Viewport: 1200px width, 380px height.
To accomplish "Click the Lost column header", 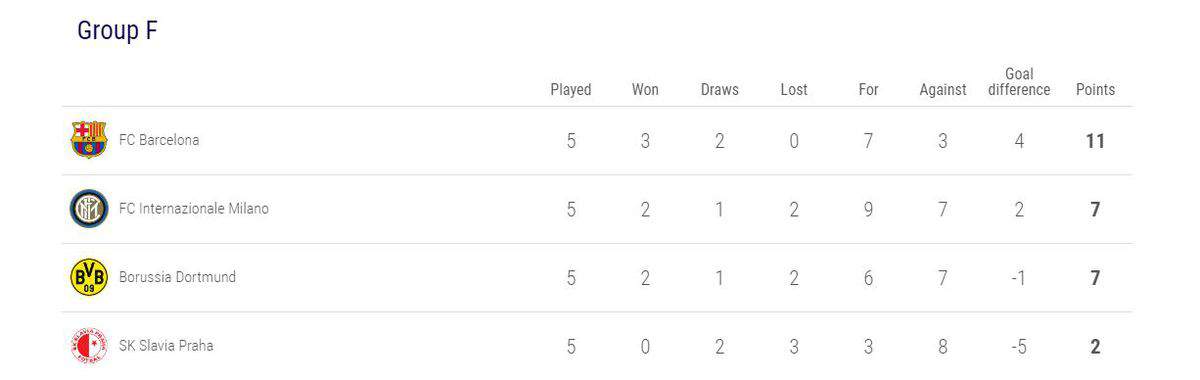I will 794,90.
